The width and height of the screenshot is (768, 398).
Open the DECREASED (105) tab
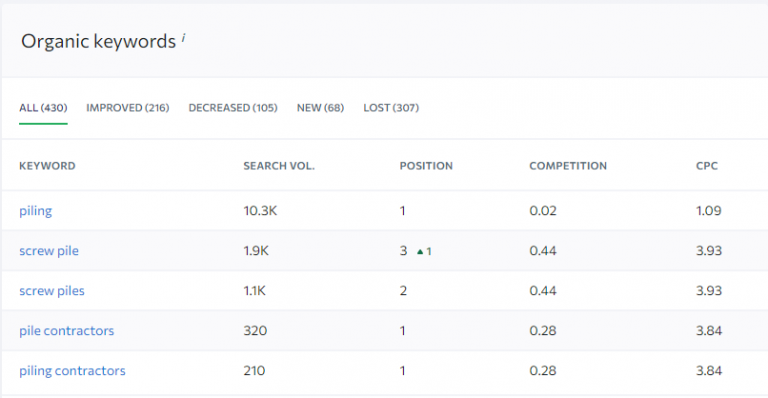click(233, 108)
